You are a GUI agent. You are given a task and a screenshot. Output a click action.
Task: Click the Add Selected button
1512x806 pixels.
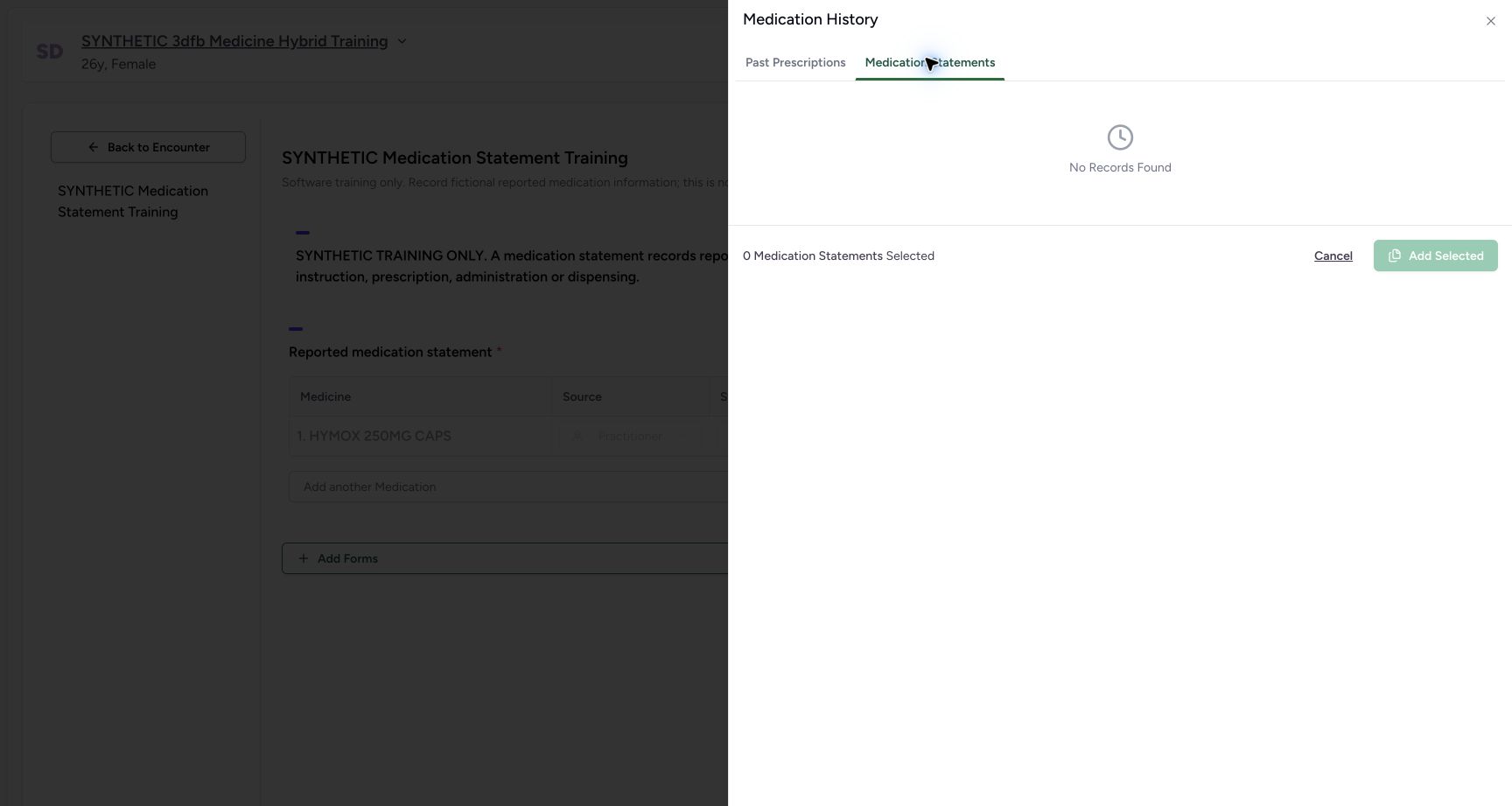1435,256
